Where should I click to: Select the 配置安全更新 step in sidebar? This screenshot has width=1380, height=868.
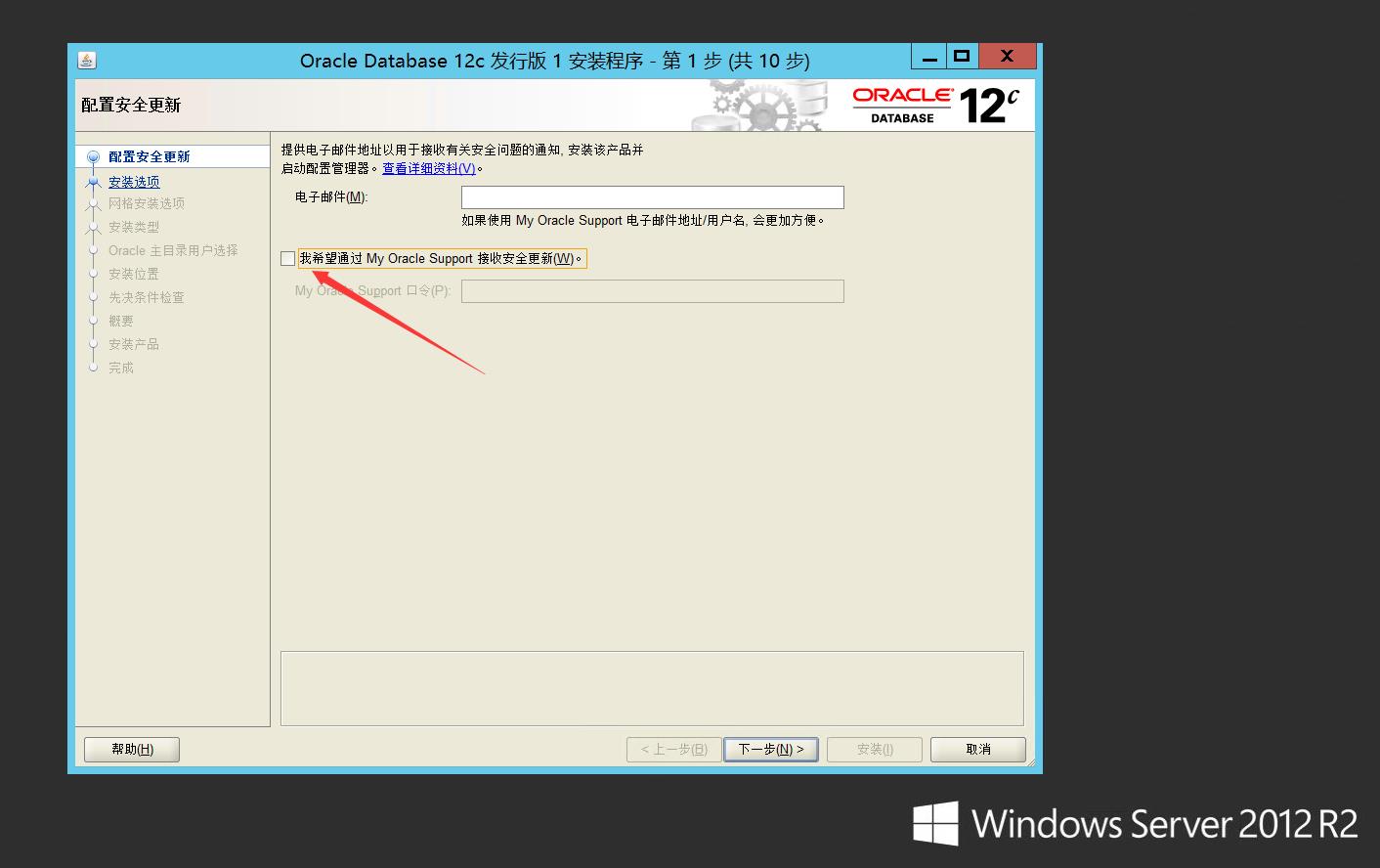(150, 156)
